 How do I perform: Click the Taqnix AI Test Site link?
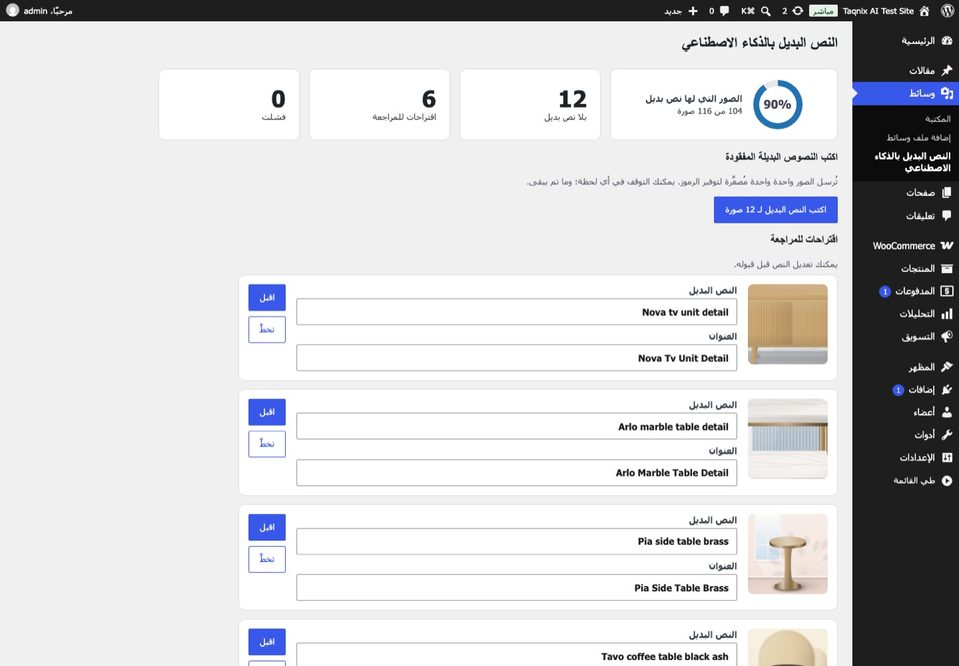click(878, 10)
